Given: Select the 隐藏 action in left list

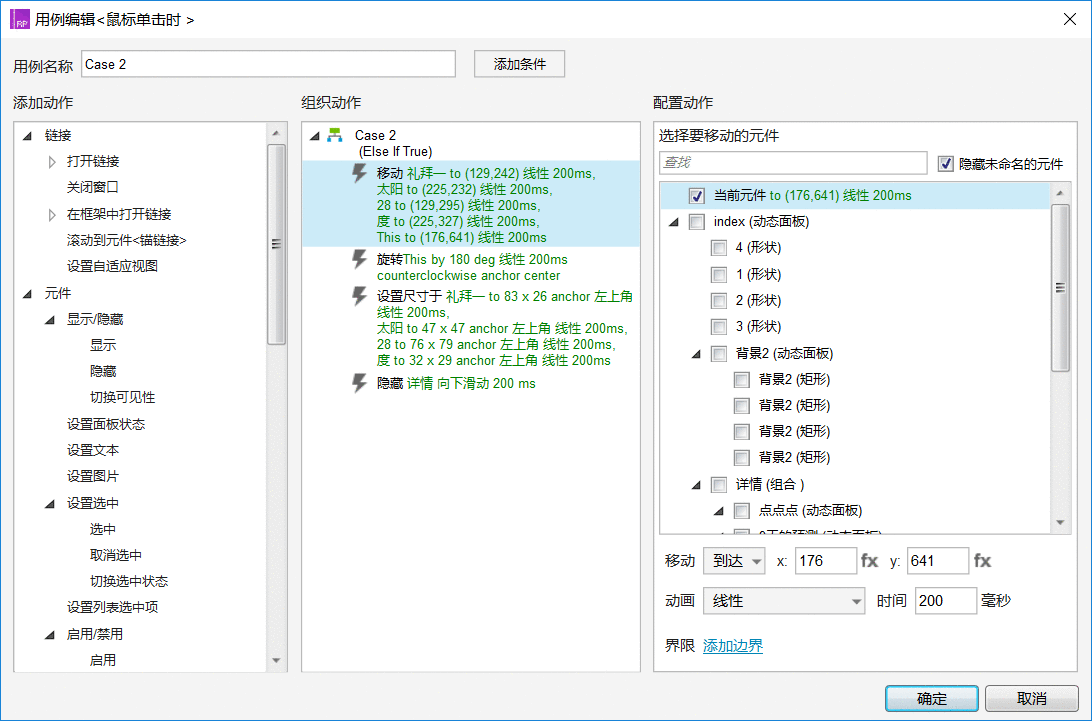Looking at the screenshot, I should click(103, 371).
